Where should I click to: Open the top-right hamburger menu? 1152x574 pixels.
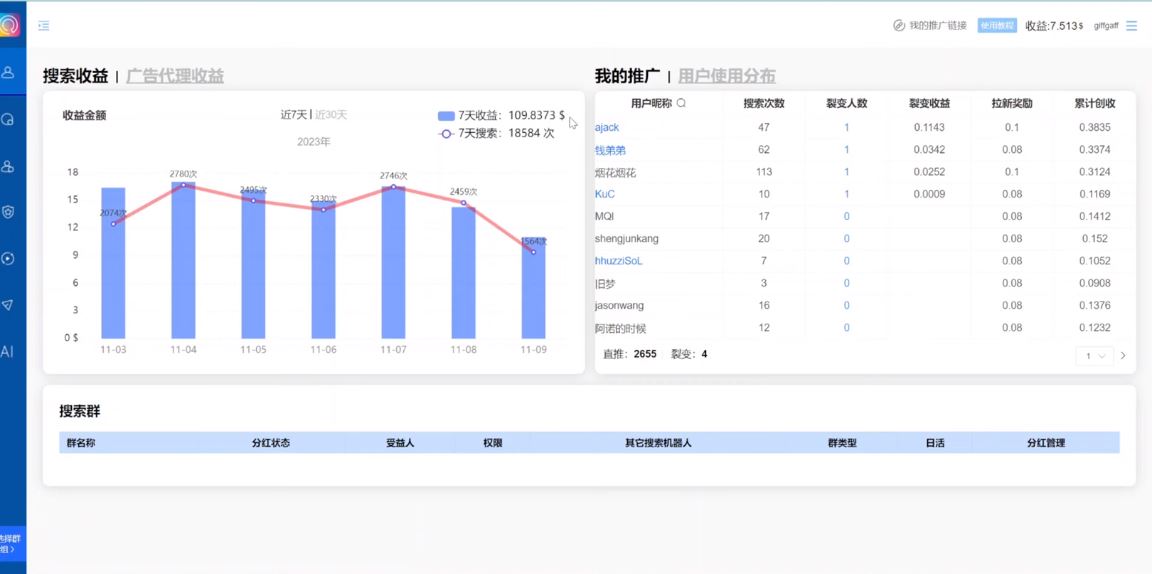[x=1131, y=26]
